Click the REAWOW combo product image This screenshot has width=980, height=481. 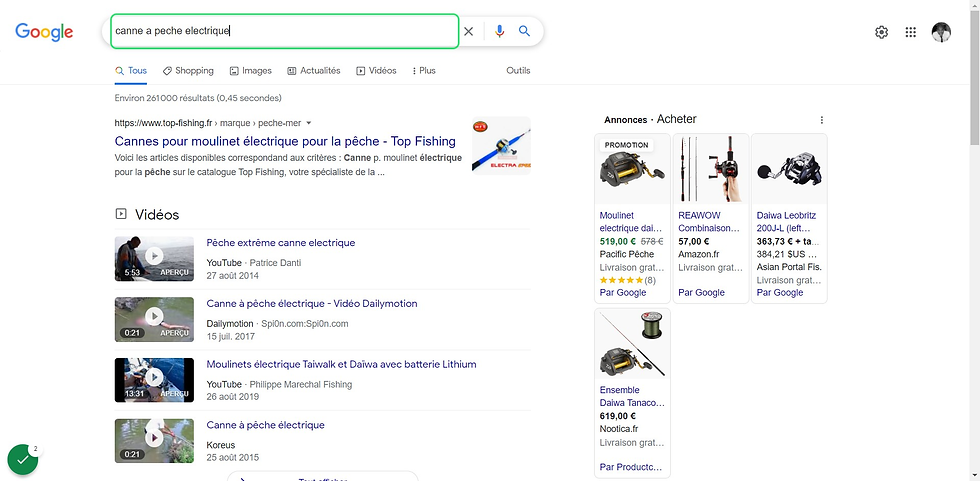[711, 169]
